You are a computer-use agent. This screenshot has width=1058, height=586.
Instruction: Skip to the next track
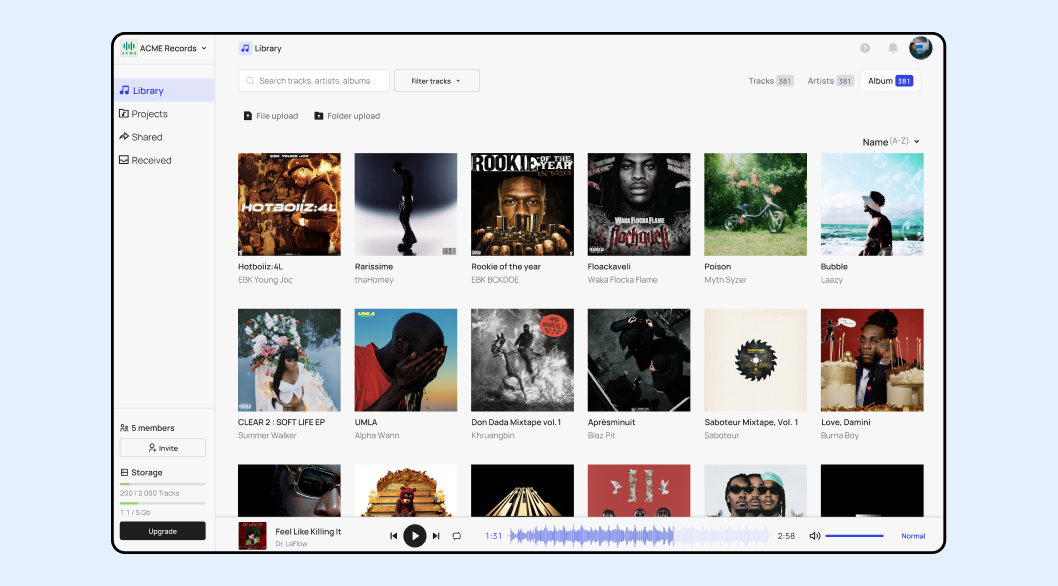pos(436,536)
